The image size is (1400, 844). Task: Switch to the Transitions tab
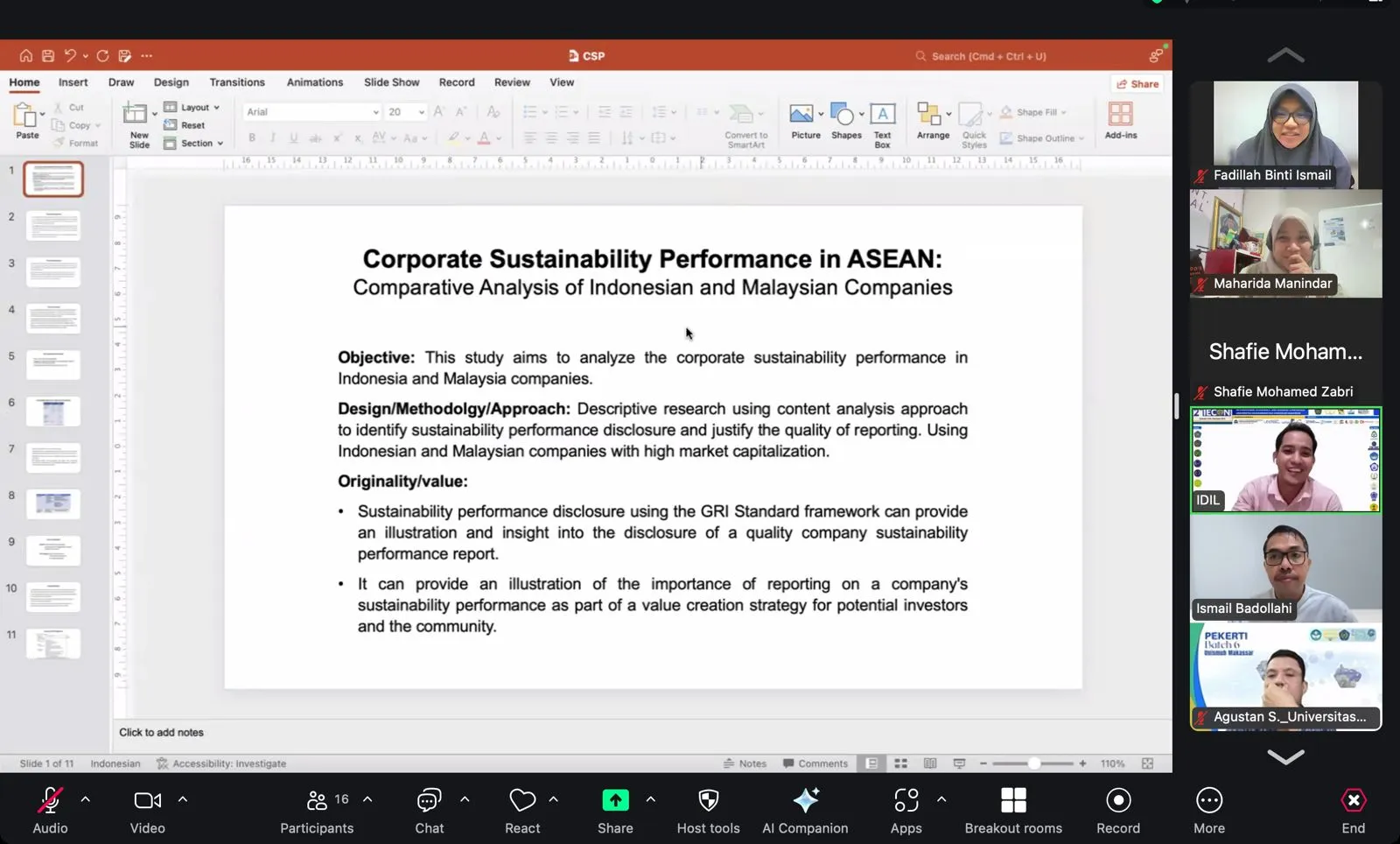coord(237,82)
